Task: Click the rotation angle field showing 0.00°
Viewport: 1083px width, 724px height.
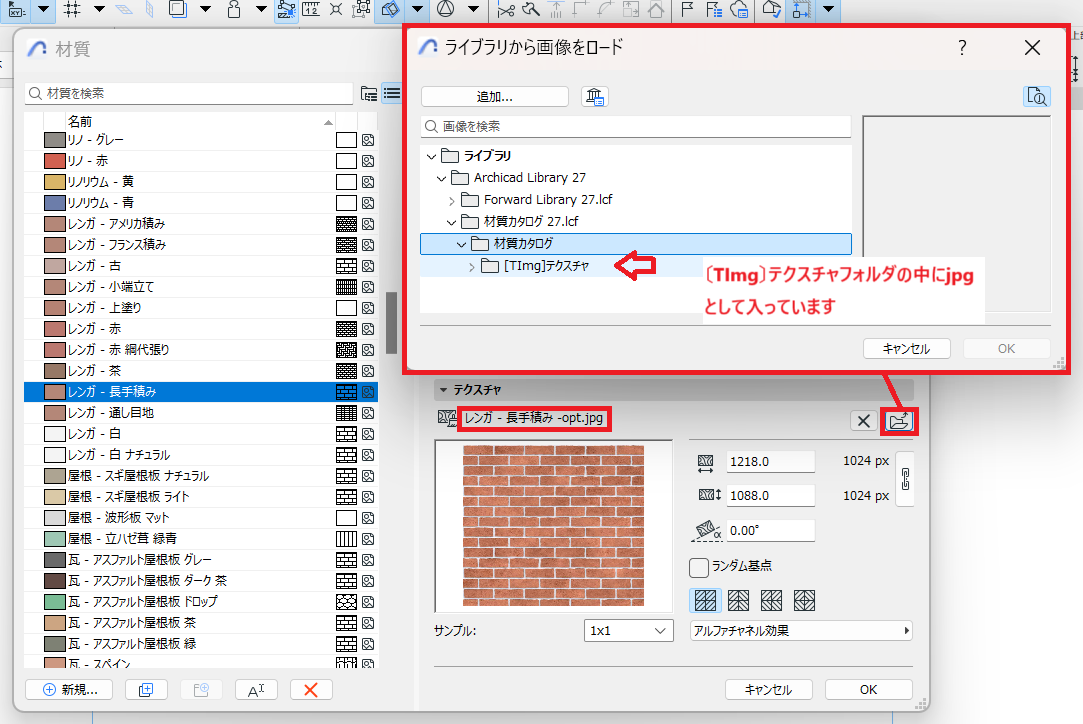Action: (x=771, y=531)
